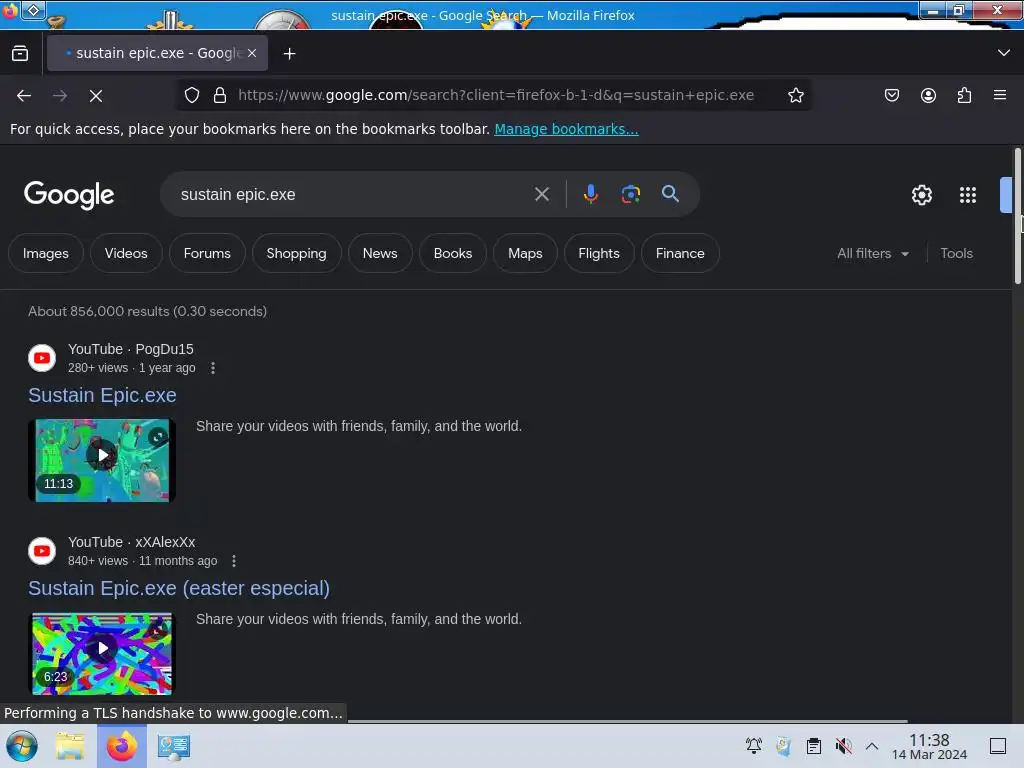Clear the search query with X
1024x768 pixels.
[x=541, y=194]
